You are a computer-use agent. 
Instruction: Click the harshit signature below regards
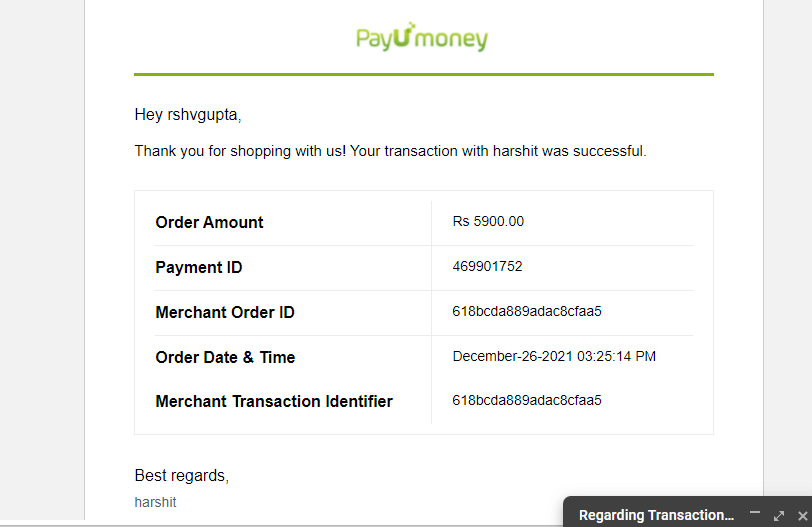pyautogui.click(x=155, y=502)
